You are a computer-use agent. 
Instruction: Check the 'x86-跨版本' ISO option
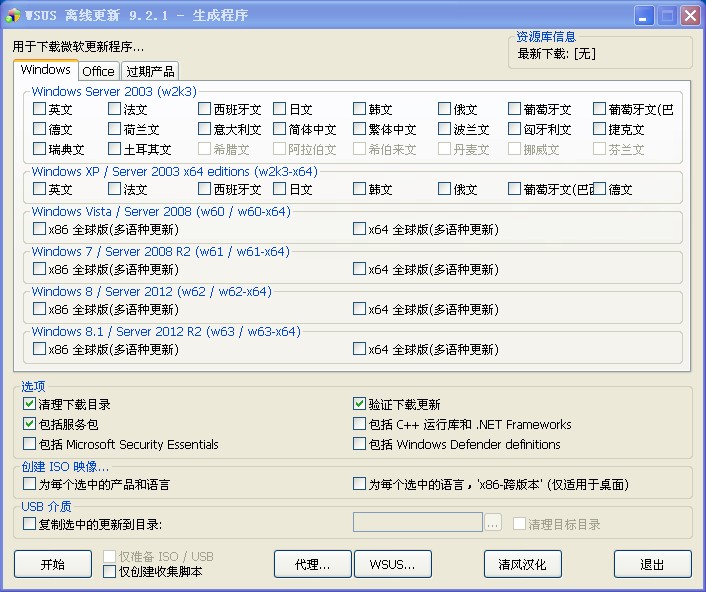click(x=359, y=484)
